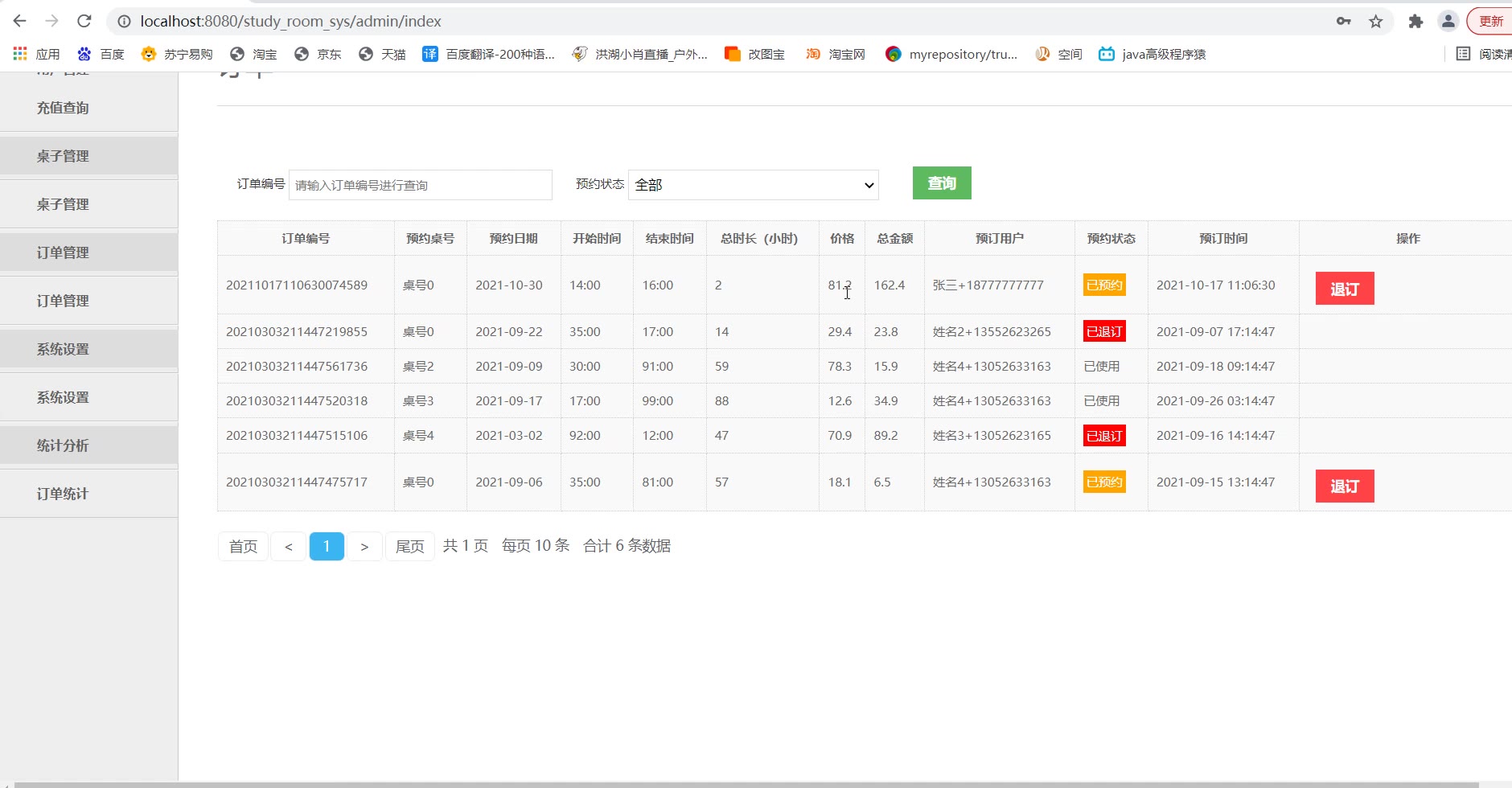Viewport: 1512px width, 788px height.
Task: Open the 百度翻译 bookmark shortcut
Action: (x=488, y=54)
